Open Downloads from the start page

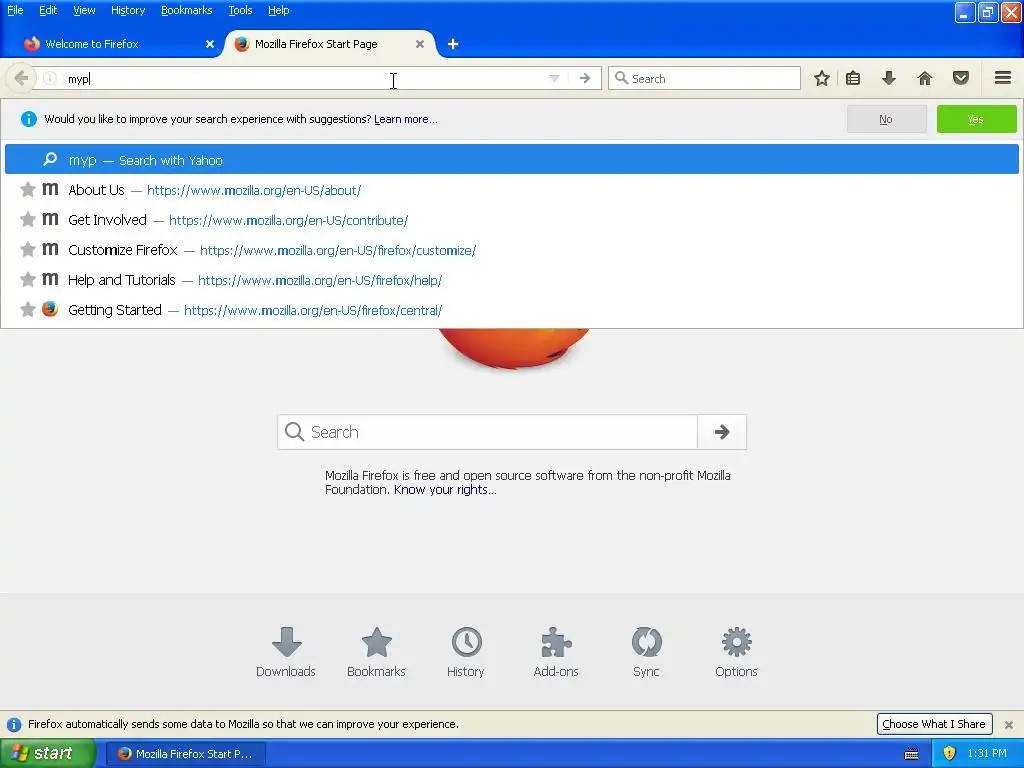tap(286, 652)
